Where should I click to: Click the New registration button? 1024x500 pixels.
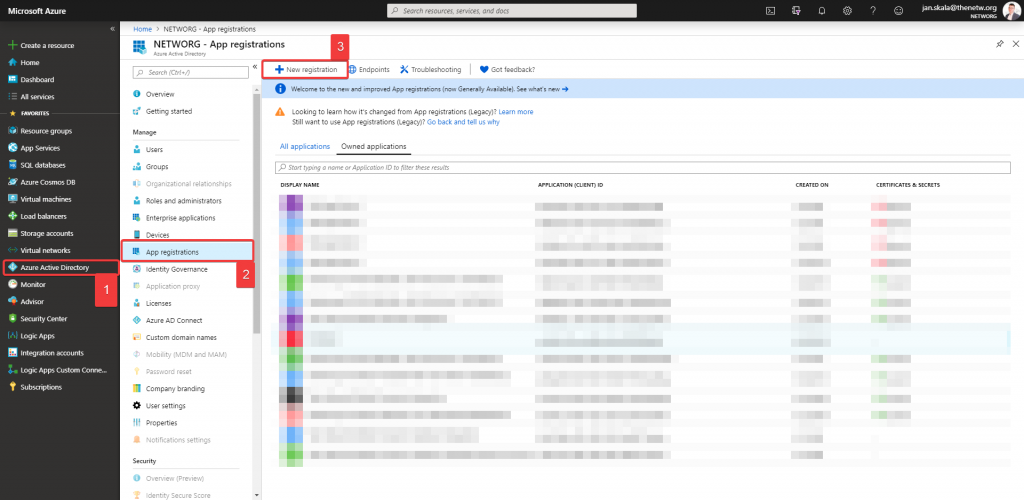coord(305,69)
